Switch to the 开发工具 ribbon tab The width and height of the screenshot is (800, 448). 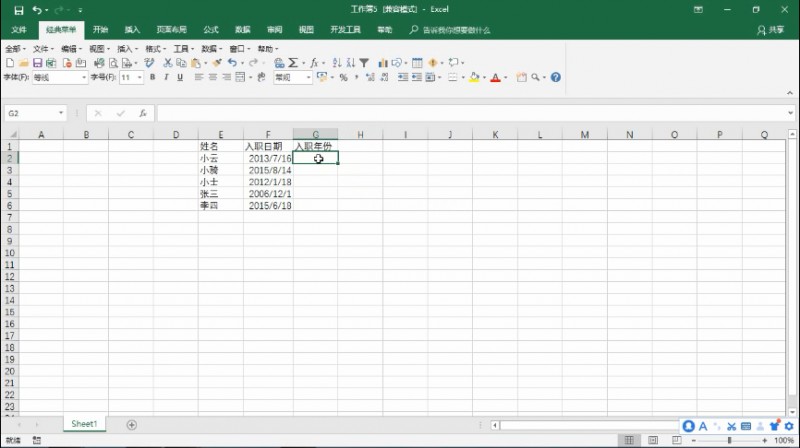coord(345,30)
